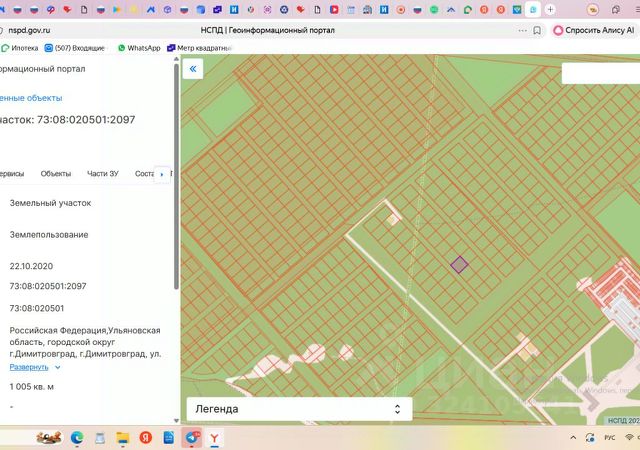Click the area value 1 005 кв. м
Image resolution: width=640 pixels, height=450 pixels.
pos(32,387)
